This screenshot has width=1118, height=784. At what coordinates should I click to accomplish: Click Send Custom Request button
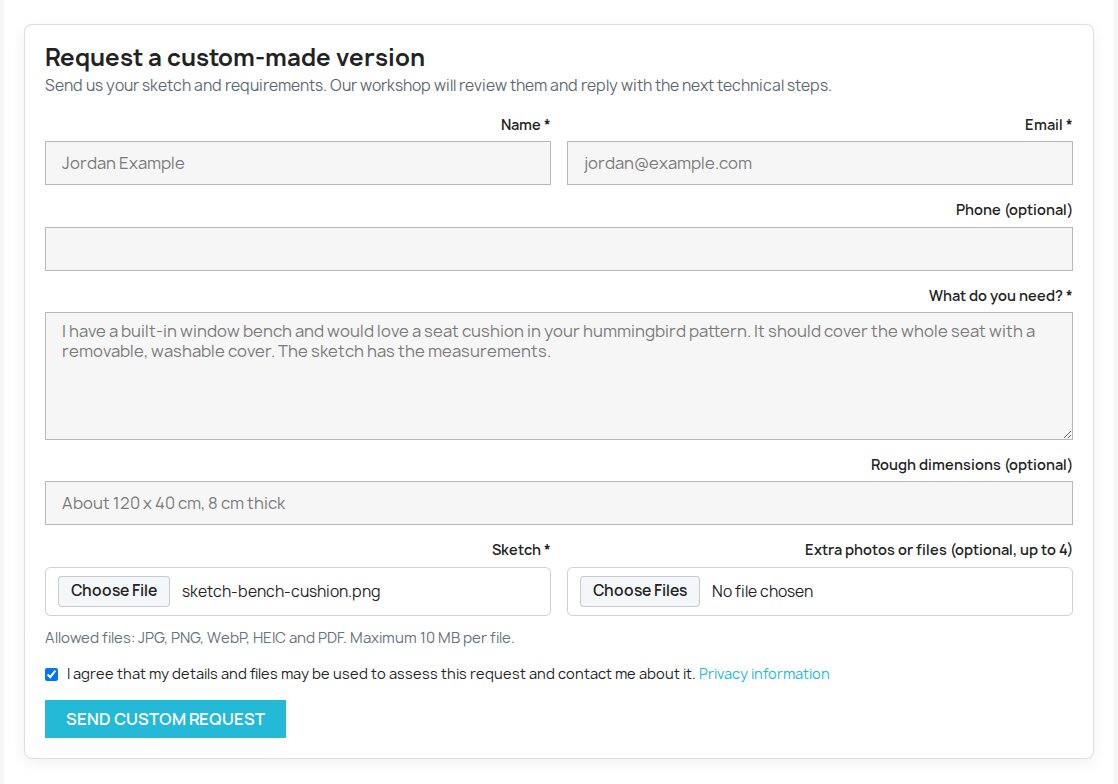tap(165, 719)
